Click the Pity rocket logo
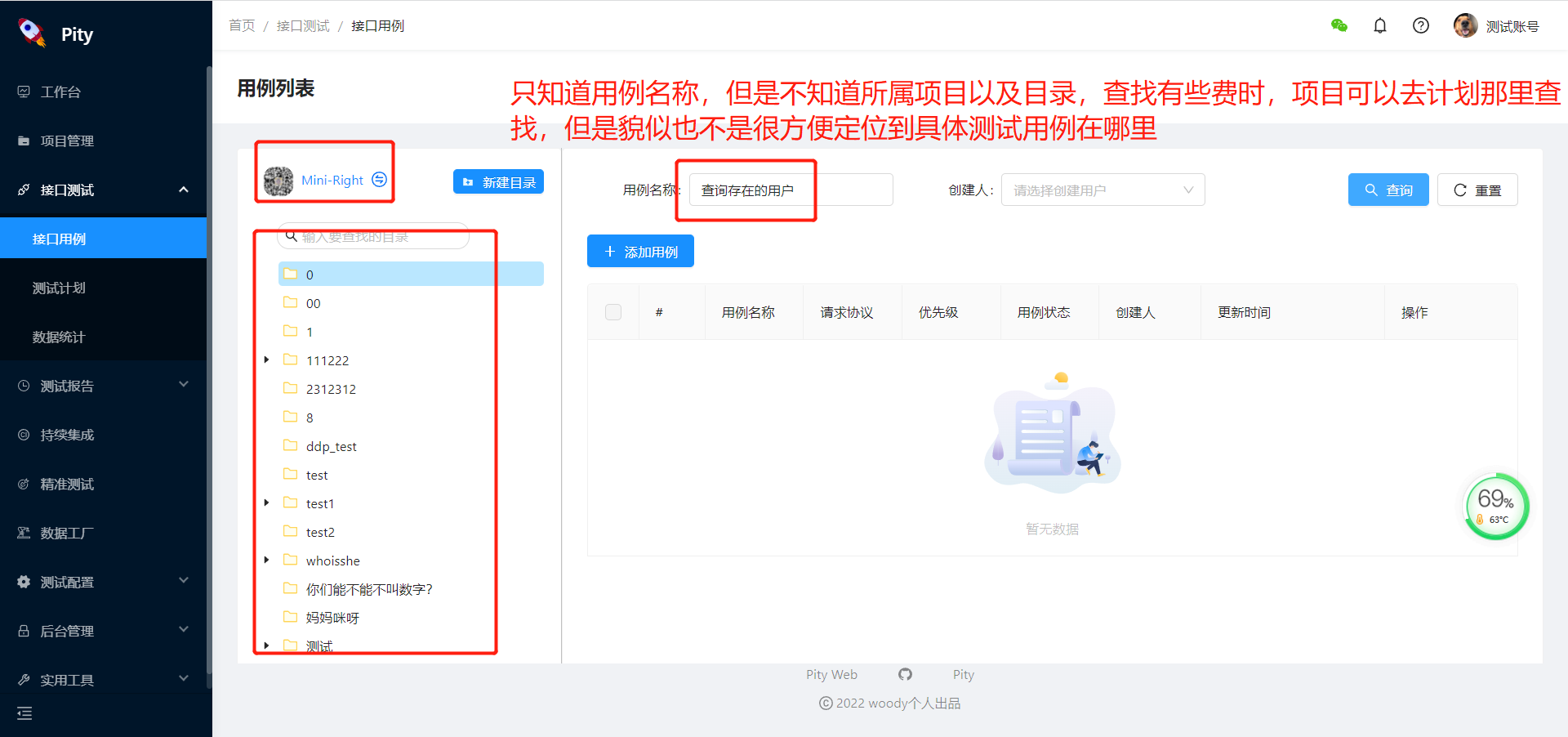Image resolution: width=1568 pixels, height=737 pixels. (31, 33)
